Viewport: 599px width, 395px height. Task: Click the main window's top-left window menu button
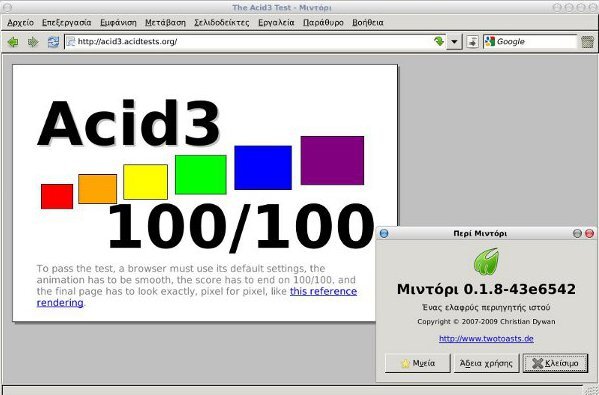click(8, 7)
